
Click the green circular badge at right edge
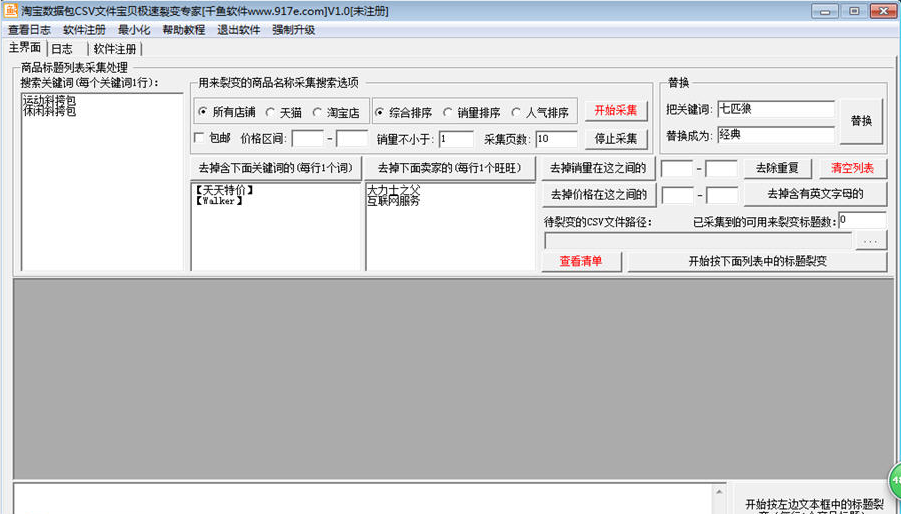pyautogui.click(x=894, y=478)
